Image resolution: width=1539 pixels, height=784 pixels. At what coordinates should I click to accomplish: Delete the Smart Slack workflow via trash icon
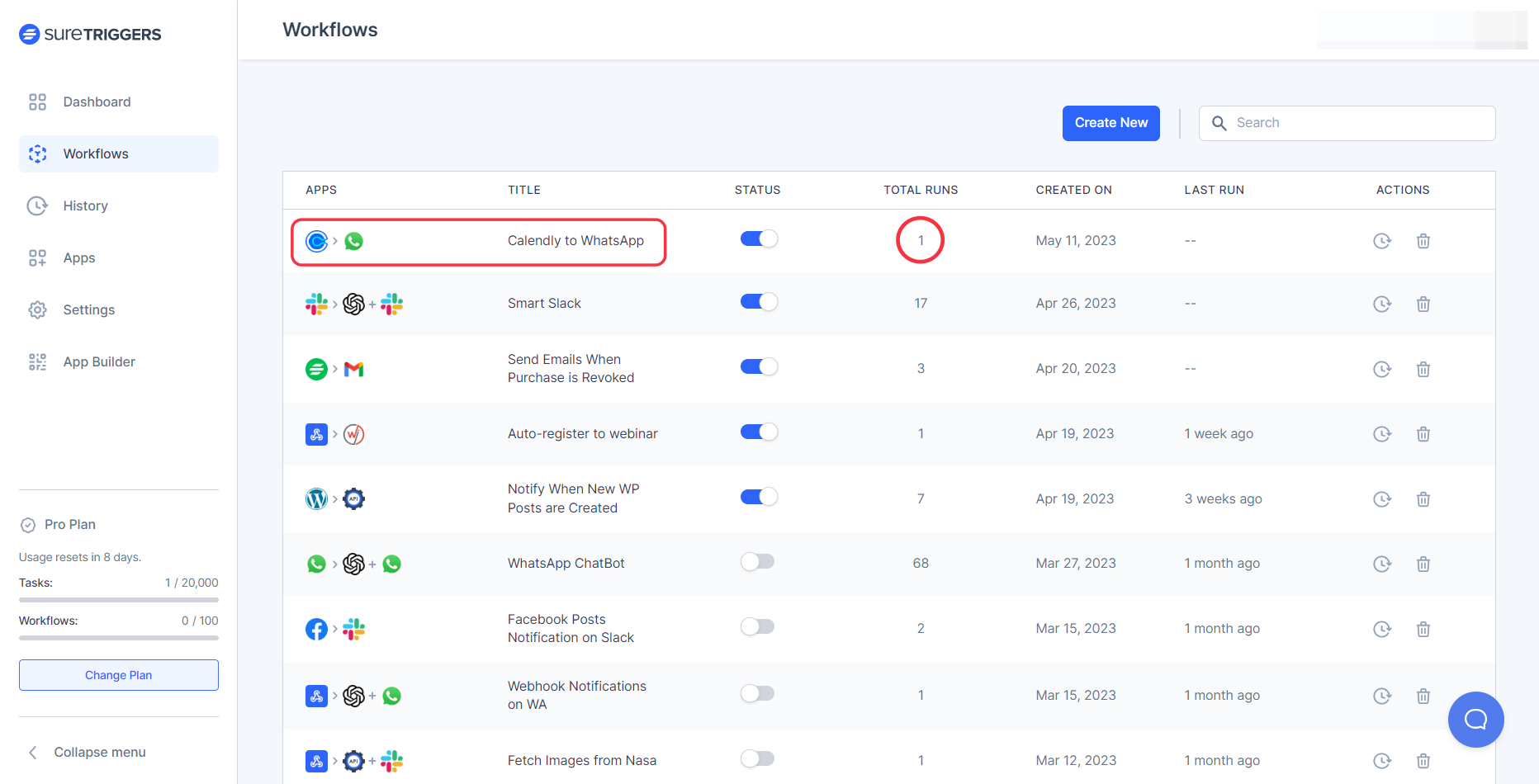click(x=1423, y=304)
